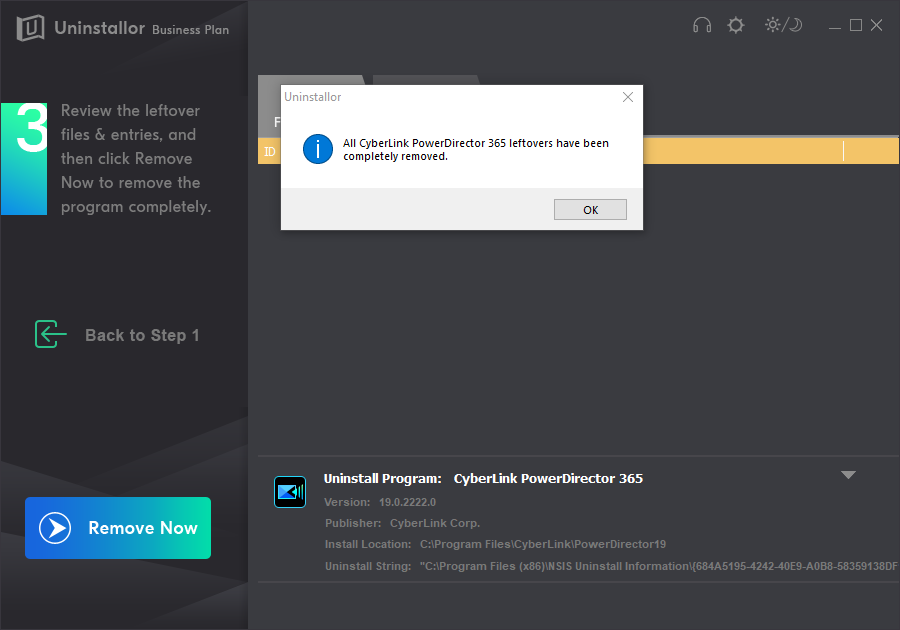Click the uninstall string path
Screen dimensions: 900x630
click(658, 566)
